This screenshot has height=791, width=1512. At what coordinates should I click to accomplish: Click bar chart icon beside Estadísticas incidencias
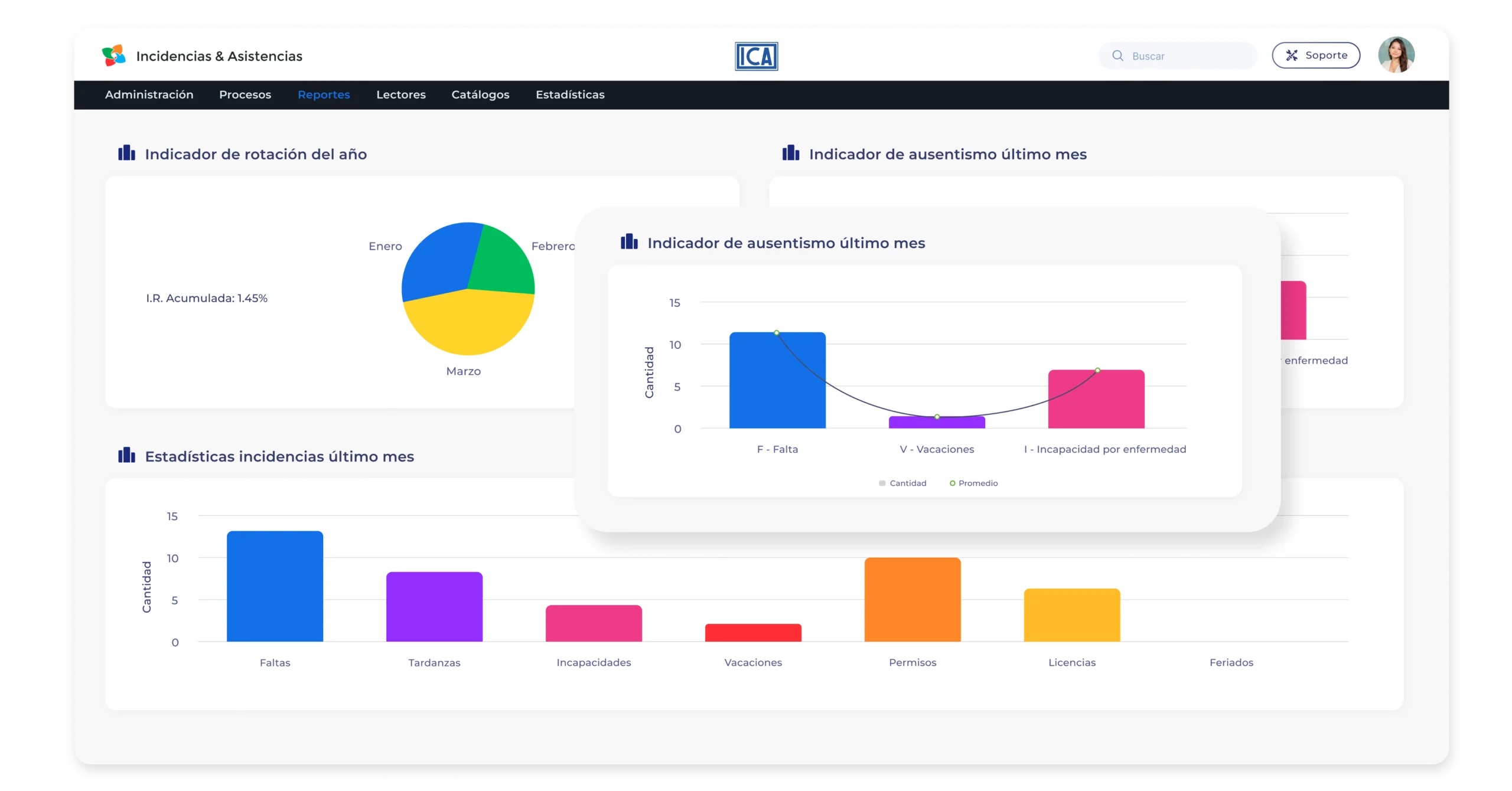coord(126,456)
